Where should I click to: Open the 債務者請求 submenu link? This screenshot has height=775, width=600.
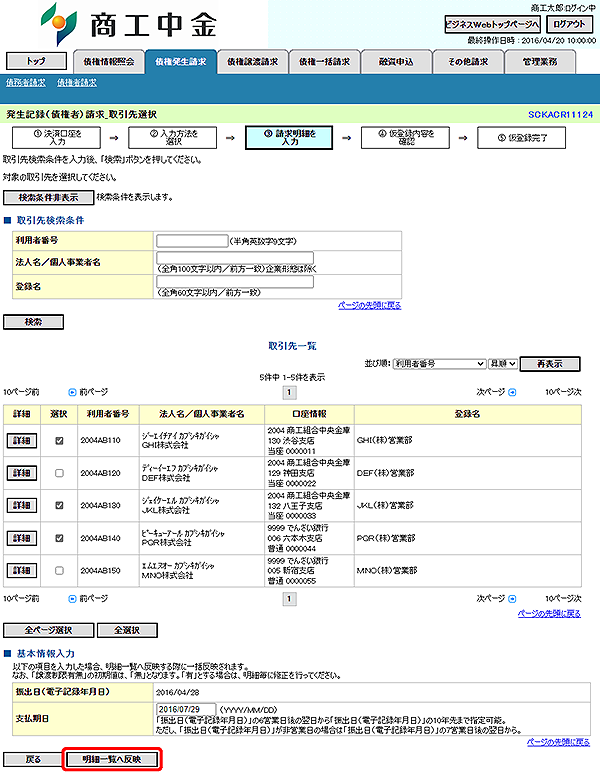pos(26,83)
